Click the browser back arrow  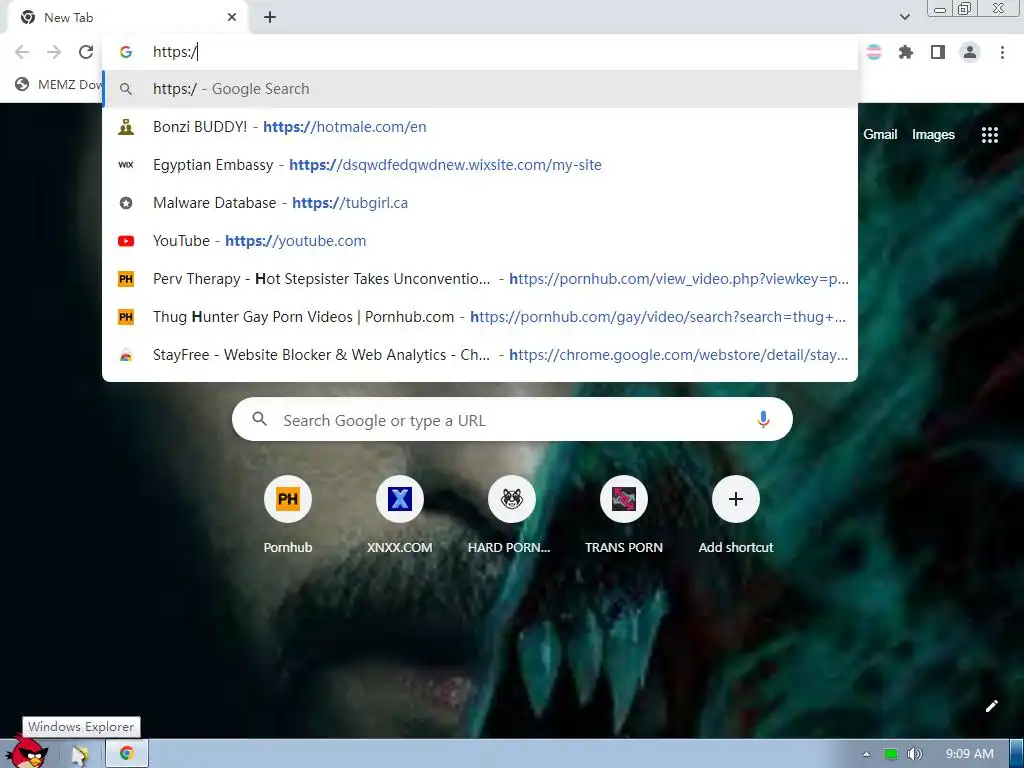pos(22,52)
